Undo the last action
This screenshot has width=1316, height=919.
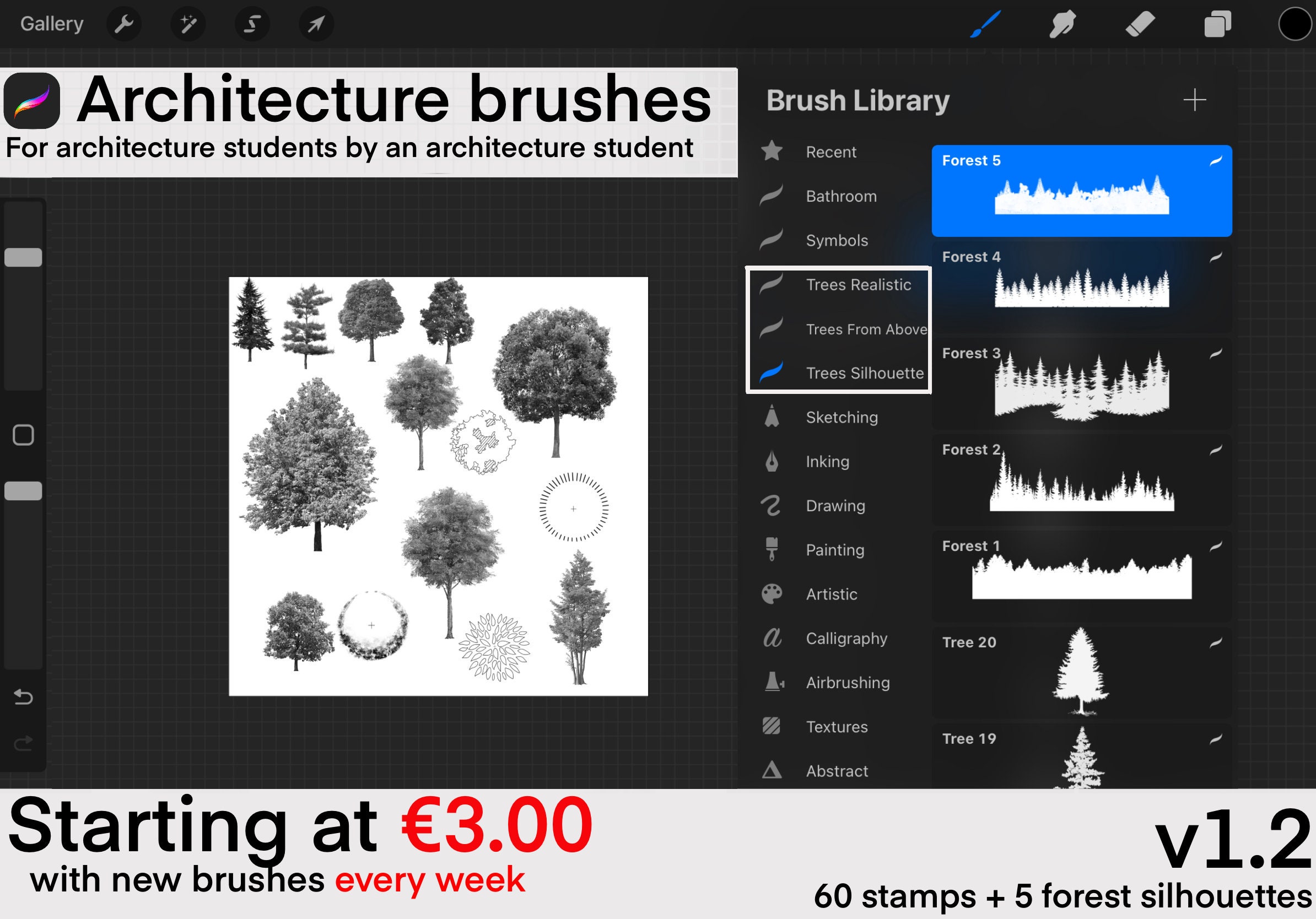[23, 697]
